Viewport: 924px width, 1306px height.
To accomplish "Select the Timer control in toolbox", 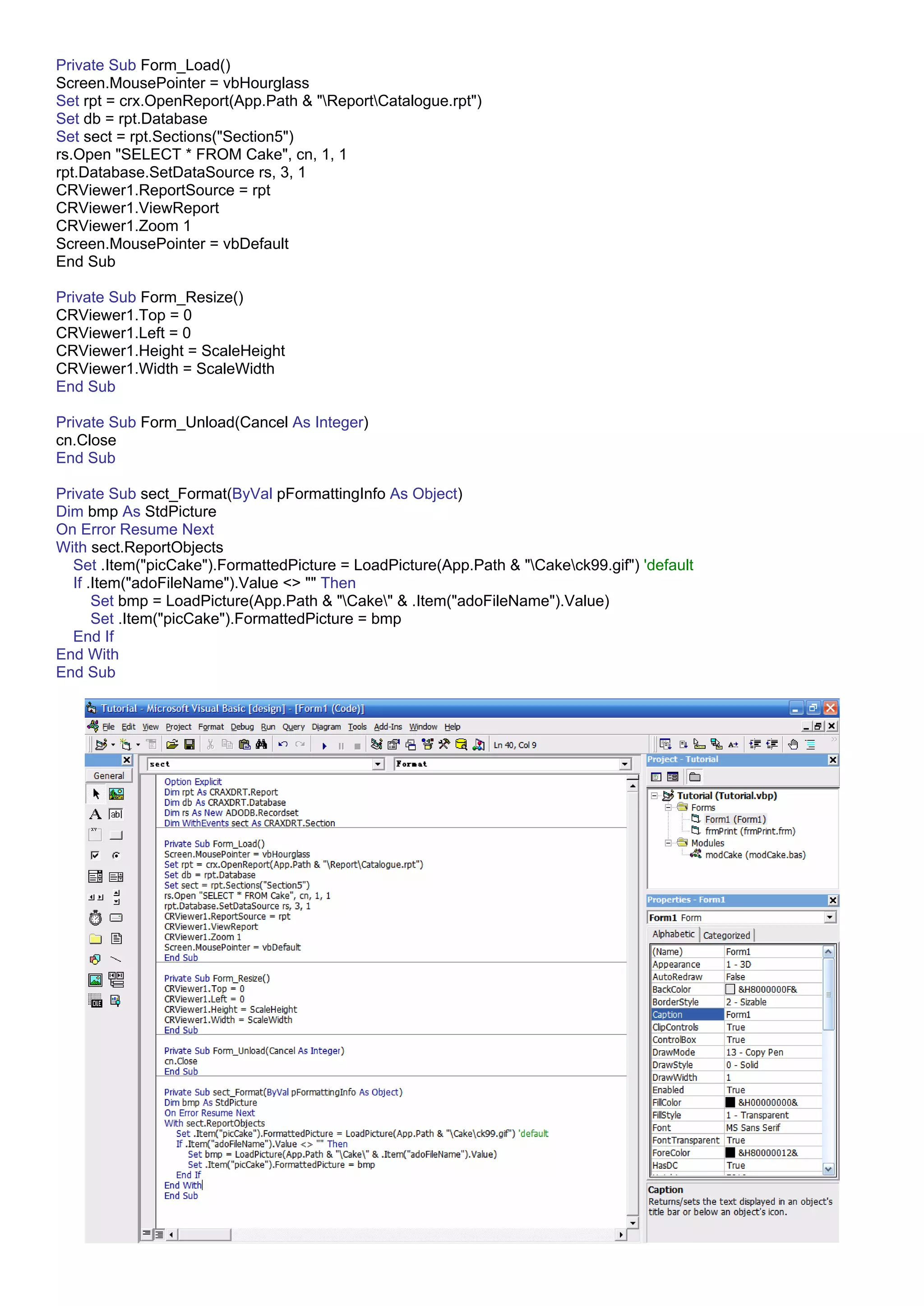I will click(96, 918).
